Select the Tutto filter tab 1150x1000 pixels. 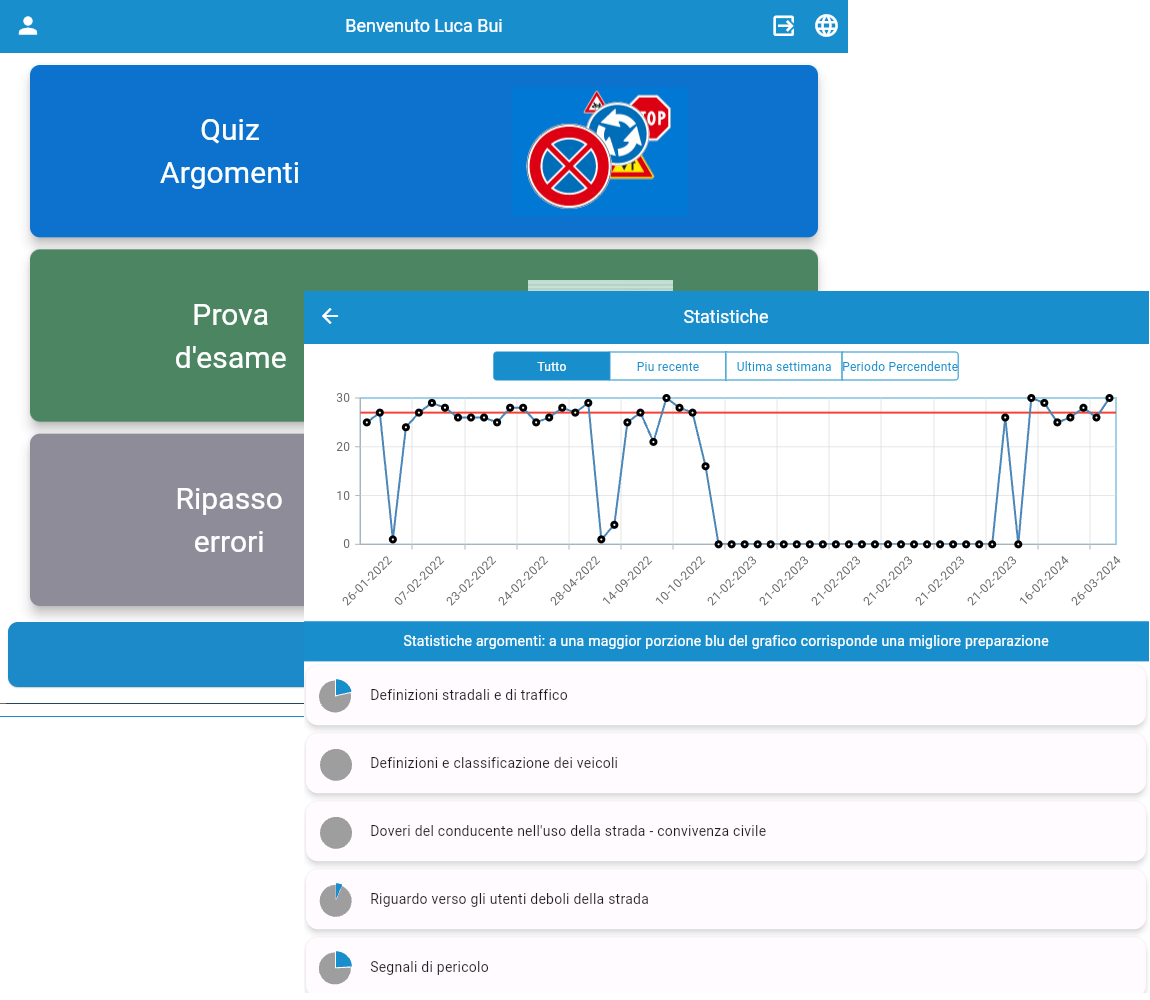point(551,367)
